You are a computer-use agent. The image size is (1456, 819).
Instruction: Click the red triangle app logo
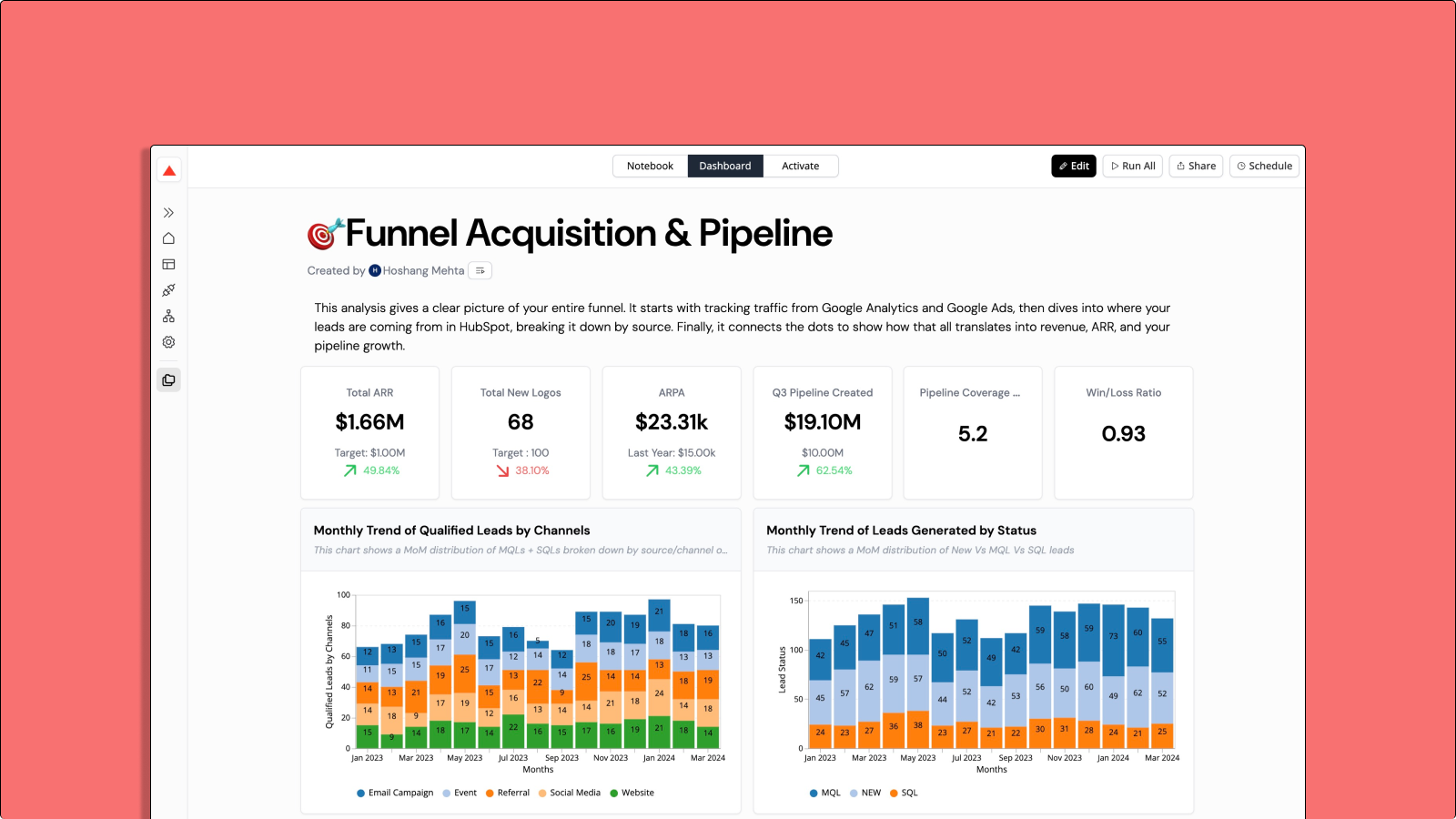169,170
